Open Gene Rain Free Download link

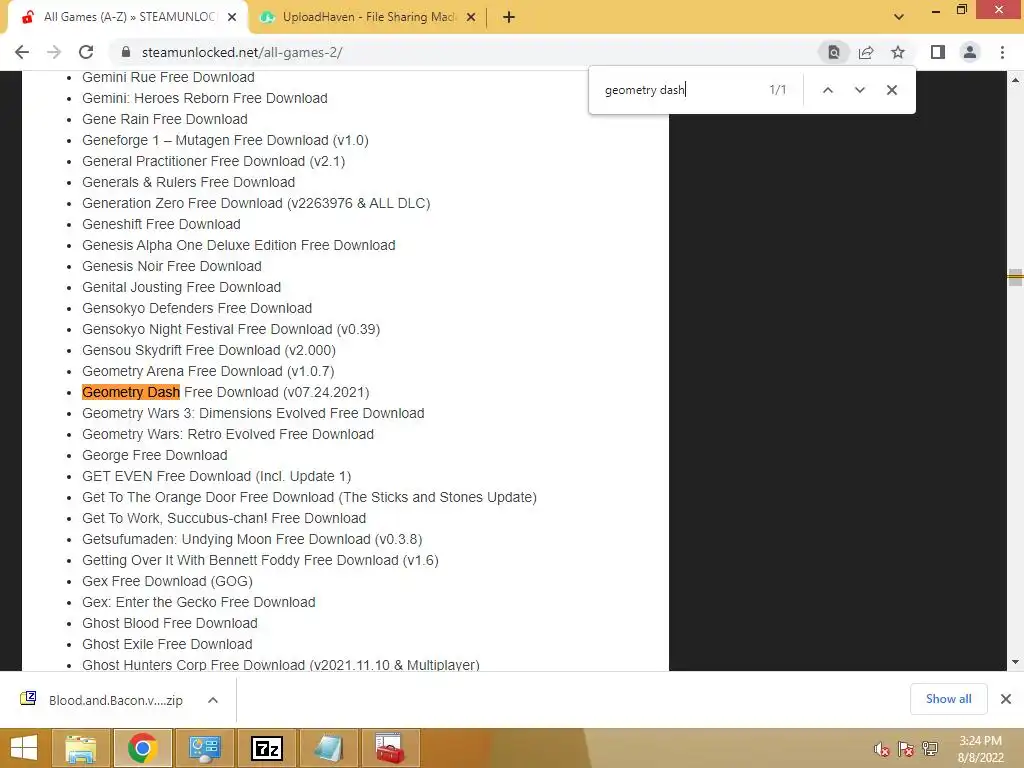(165, 119)
